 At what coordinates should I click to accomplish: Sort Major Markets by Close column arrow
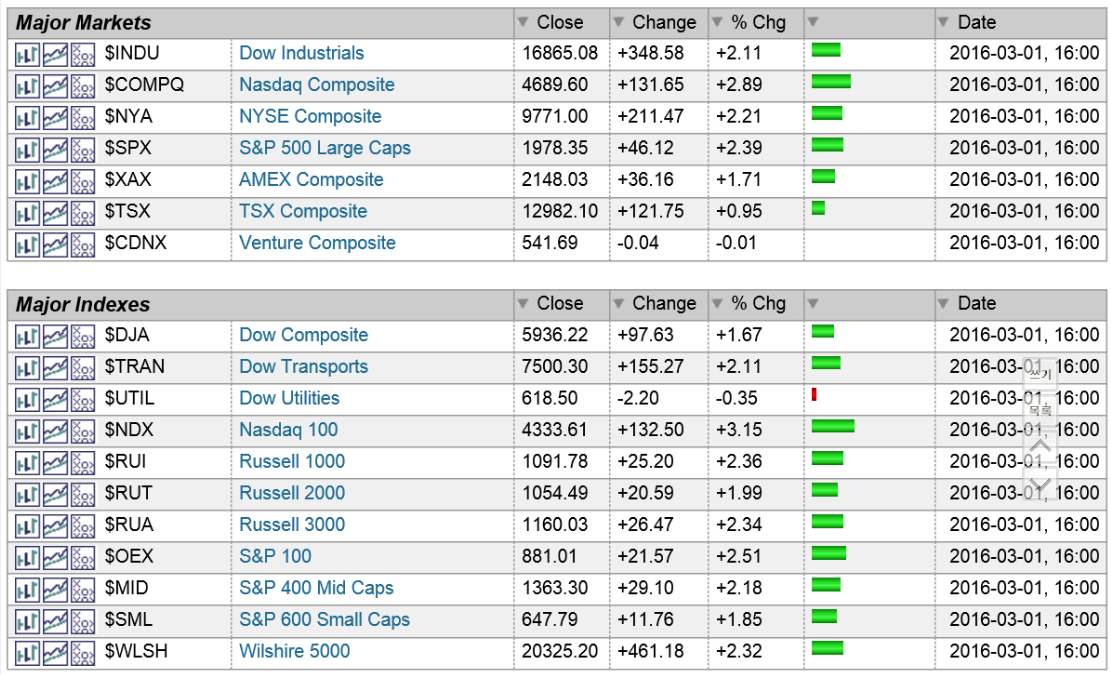click(x=523, y=22)
